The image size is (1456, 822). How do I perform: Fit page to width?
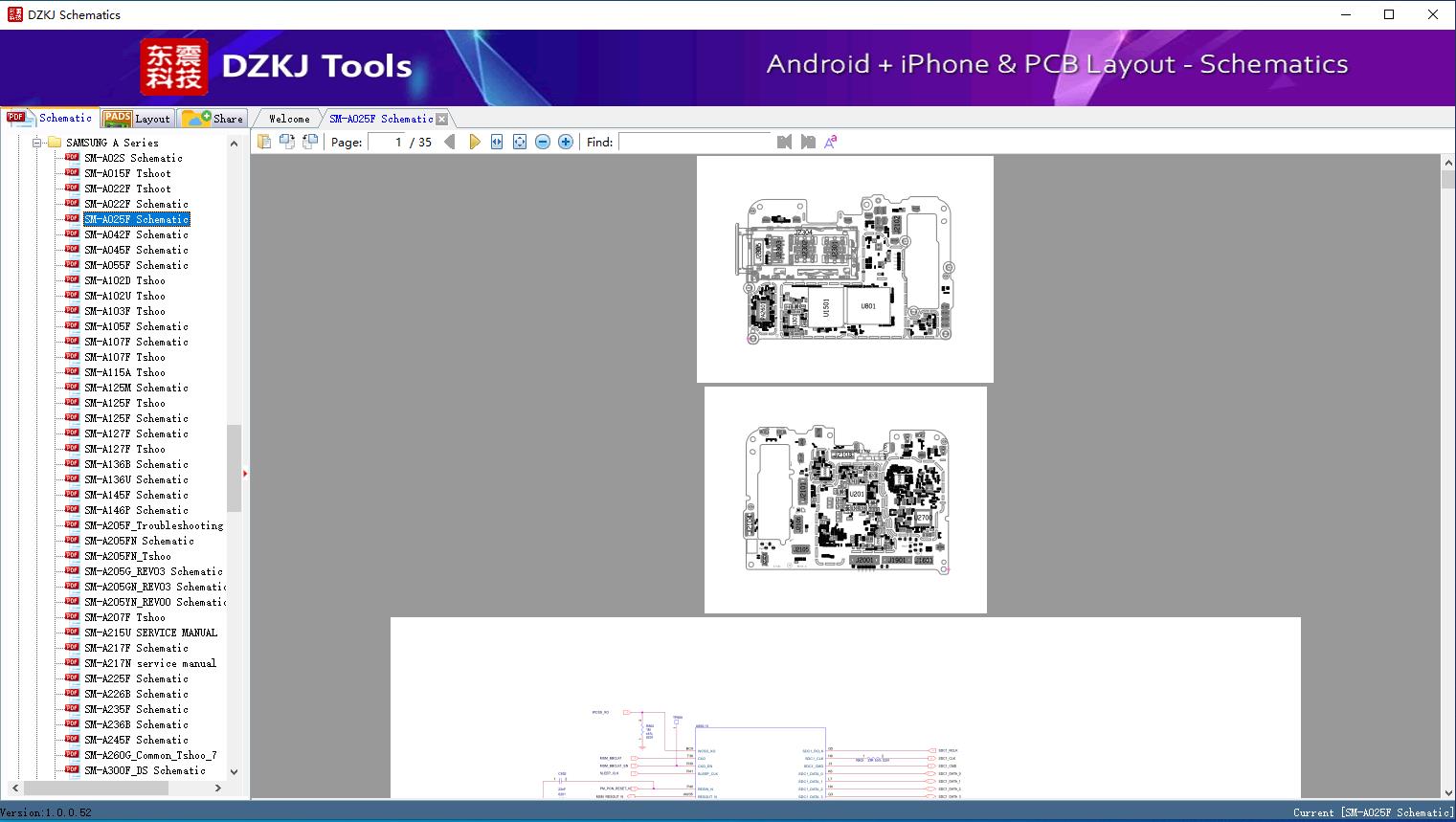coord(497,142)
